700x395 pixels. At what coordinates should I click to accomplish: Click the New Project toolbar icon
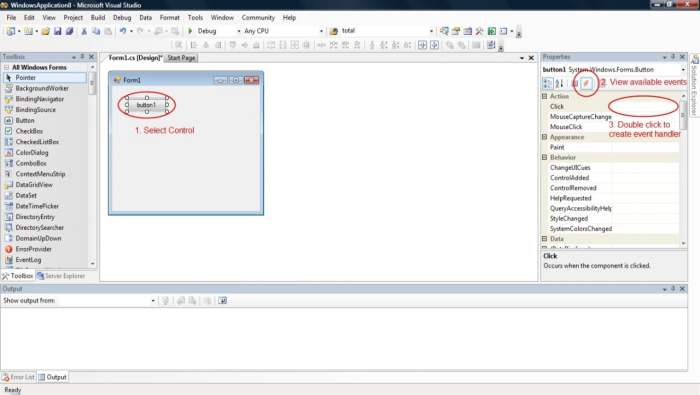(x=10, y=31)
